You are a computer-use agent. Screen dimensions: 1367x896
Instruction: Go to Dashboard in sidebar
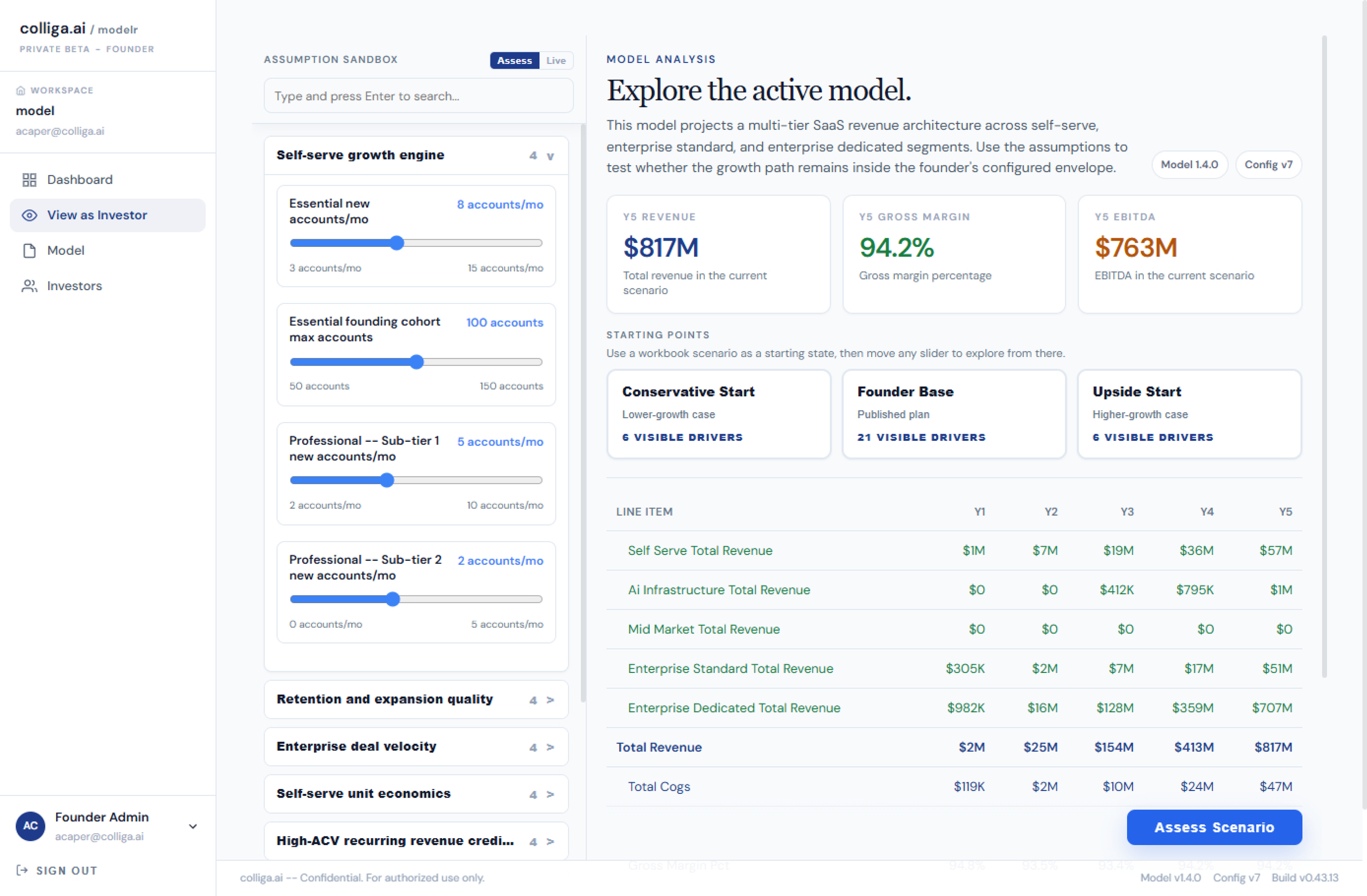[108, 180]
